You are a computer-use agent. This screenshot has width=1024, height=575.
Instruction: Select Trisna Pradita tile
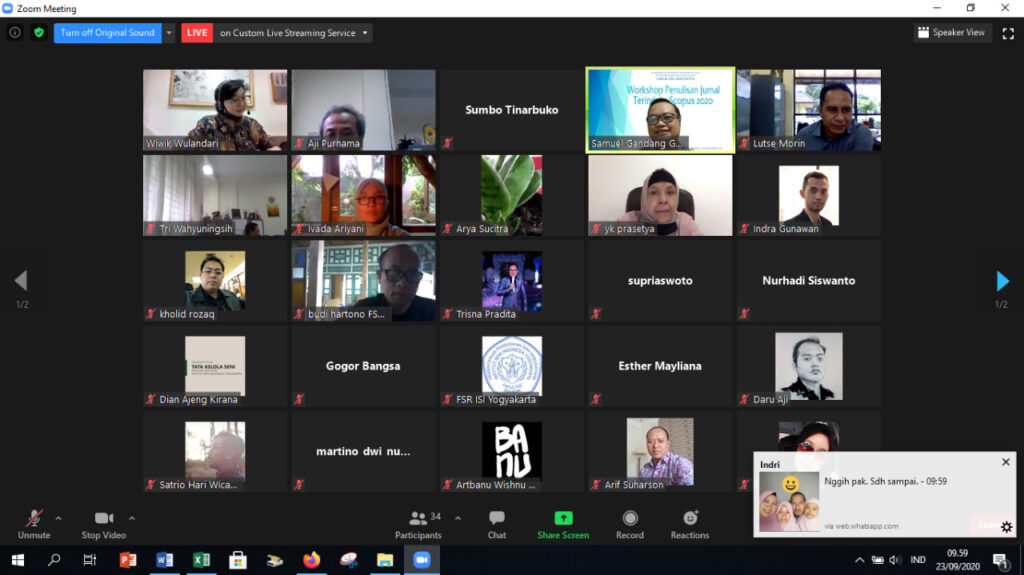(511, 280)
